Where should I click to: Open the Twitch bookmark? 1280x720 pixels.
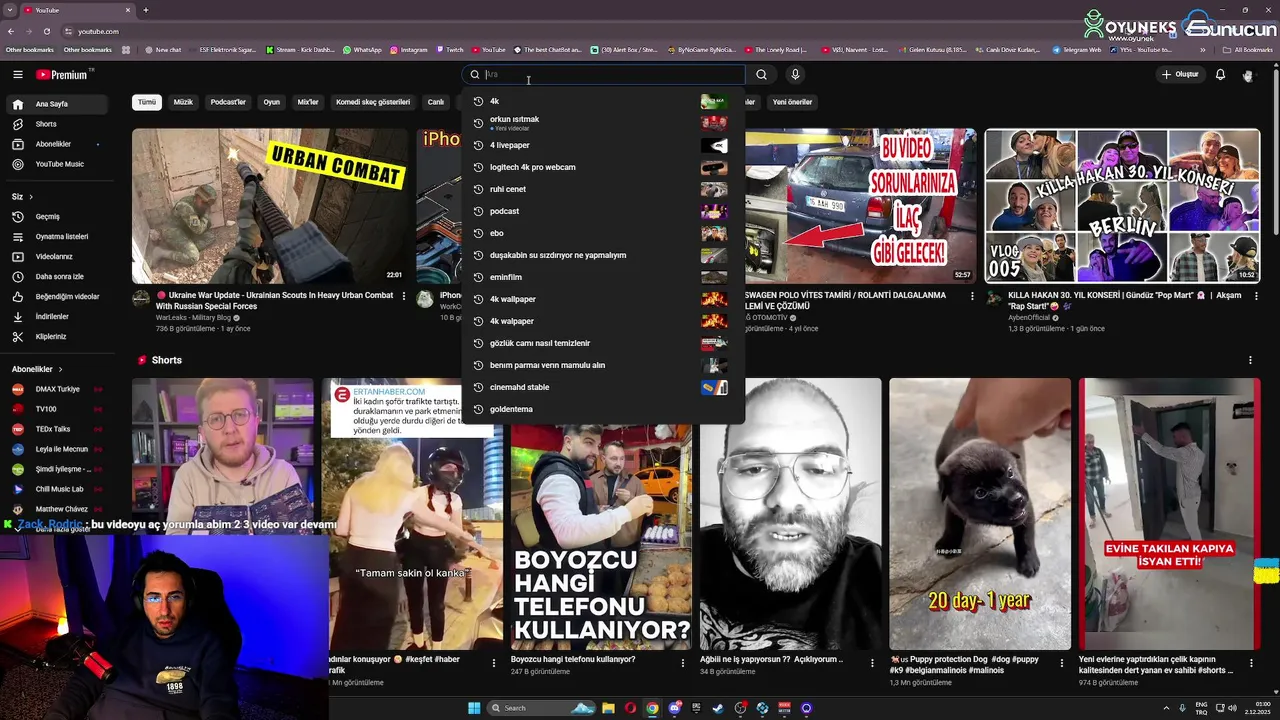[x=450, y=49]
